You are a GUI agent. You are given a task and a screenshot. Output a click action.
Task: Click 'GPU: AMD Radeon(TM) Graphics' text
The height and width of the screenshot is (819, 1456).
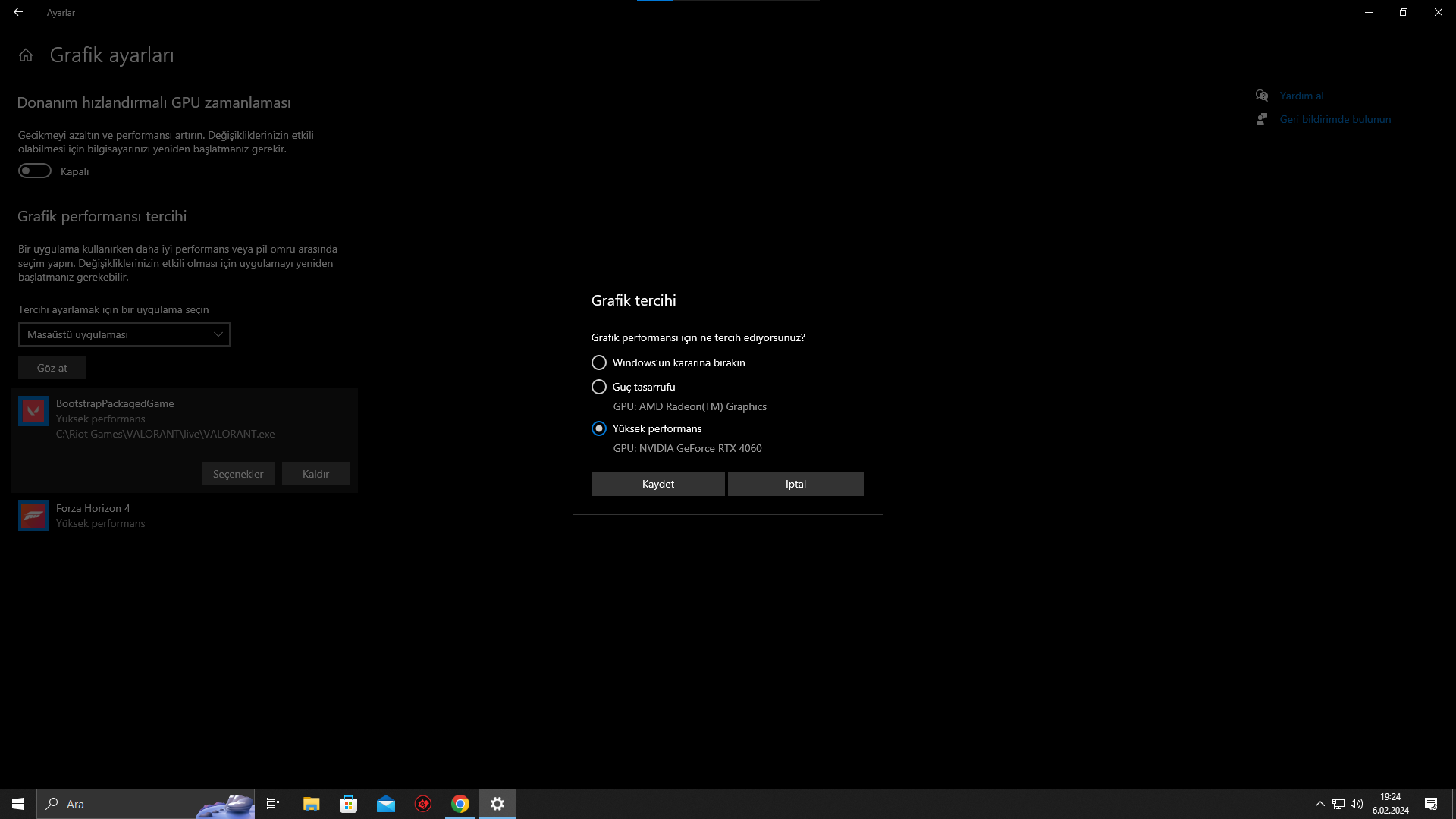coord(689,406)
